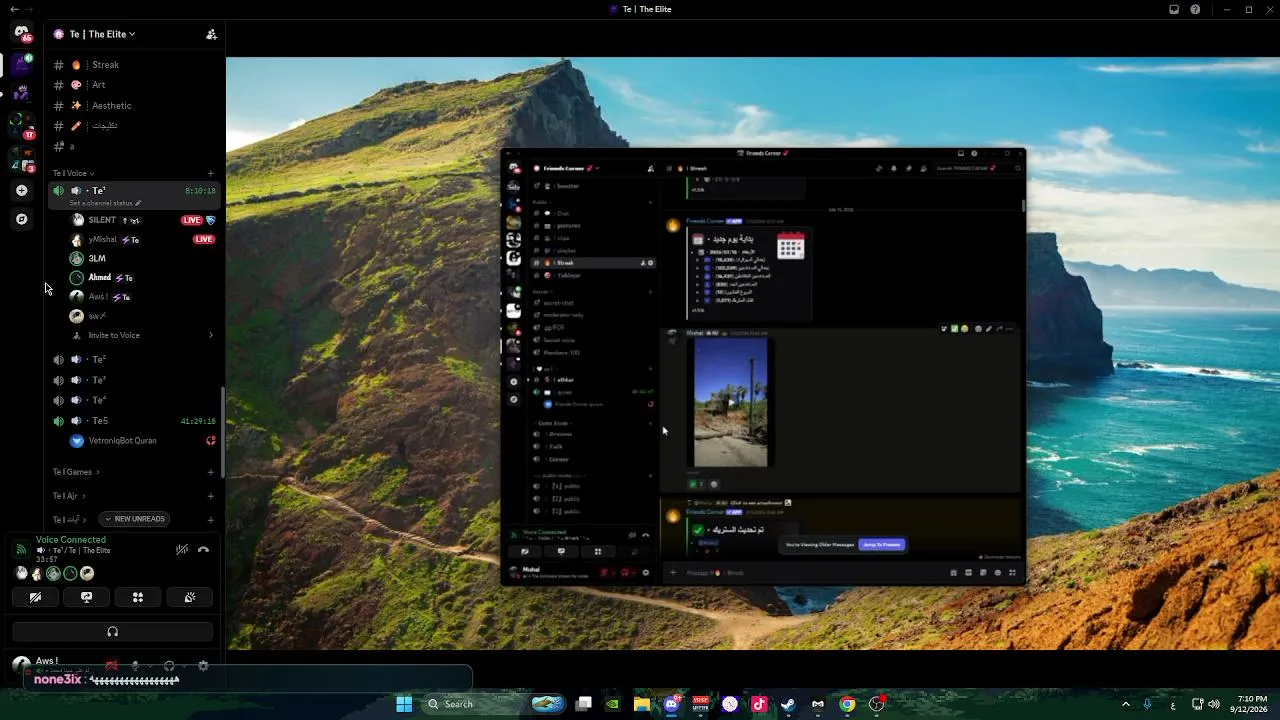The image size is (1280, 720).
Task: Click the Explore Discoverable Servers compass icon
Action: 22,219
